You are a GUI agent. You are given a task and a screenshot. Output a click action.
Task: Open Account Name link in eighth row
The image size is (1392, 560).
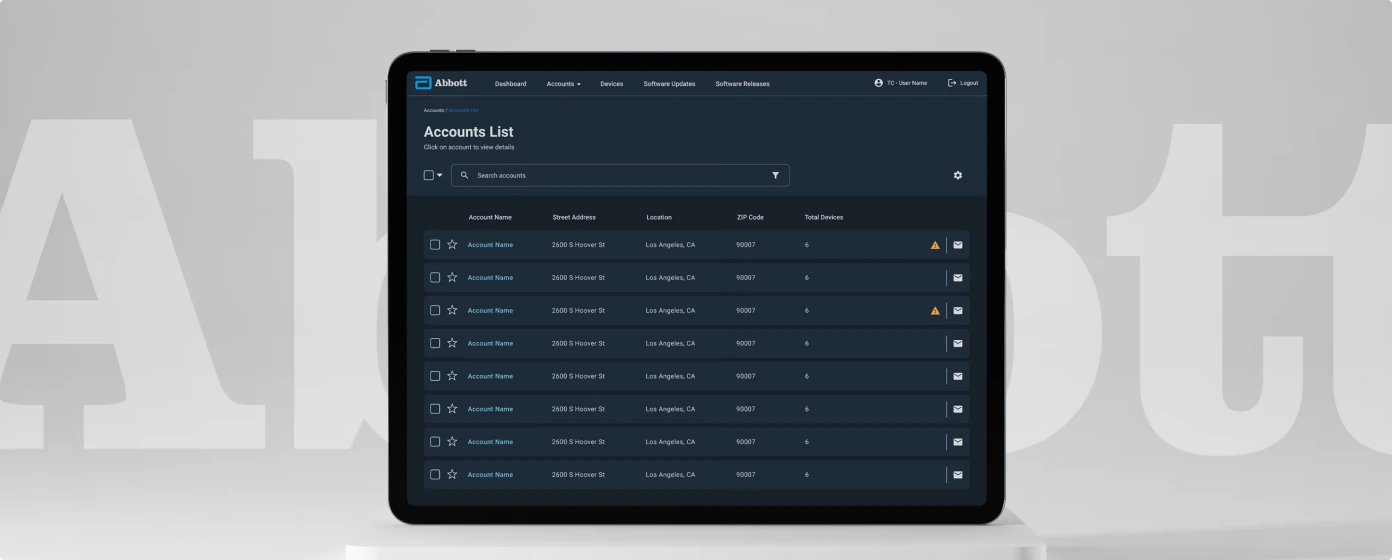coord(490,475)
